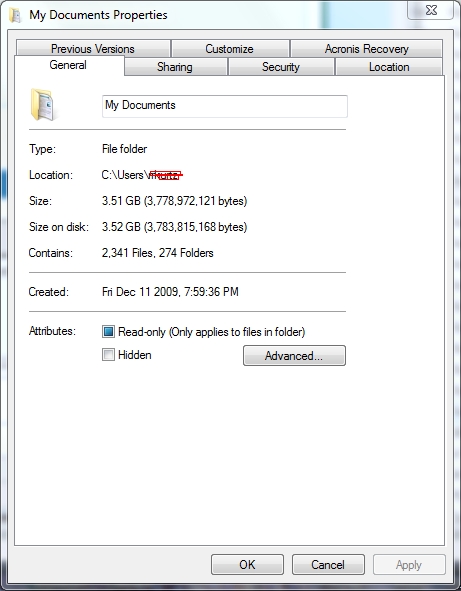Click the greyed-out Apply button
This screenshot has width=461, height=591.
tap(409, 564)
